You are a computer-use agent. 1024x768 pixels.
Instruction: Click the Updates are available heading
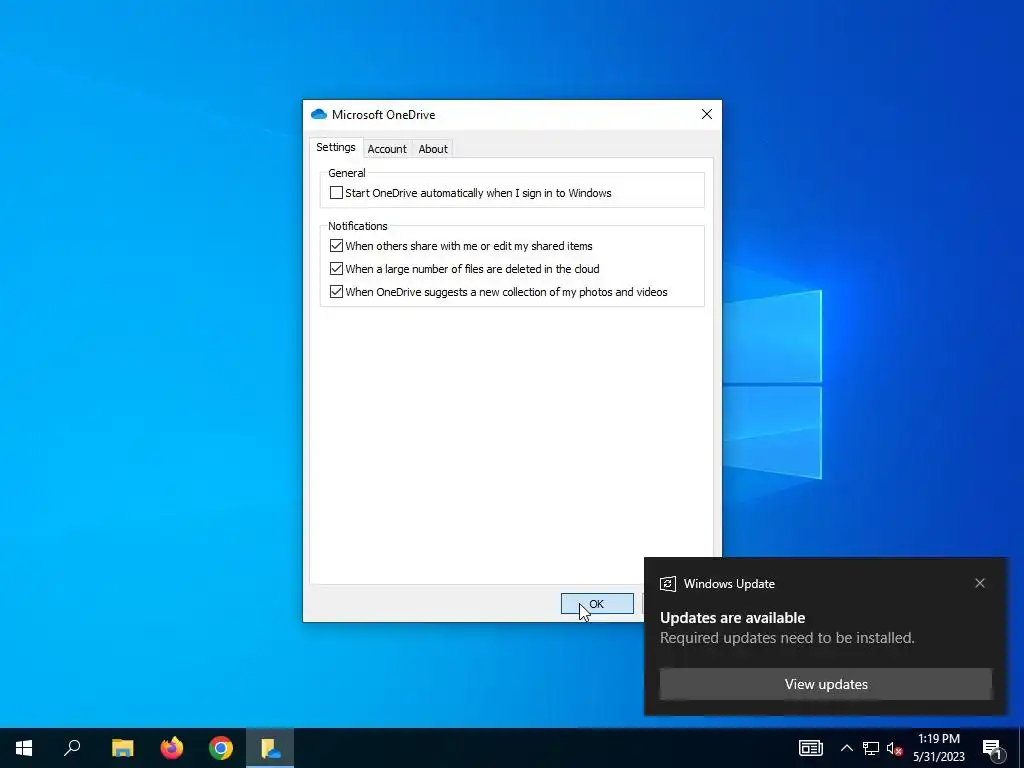tap(732, 618)
